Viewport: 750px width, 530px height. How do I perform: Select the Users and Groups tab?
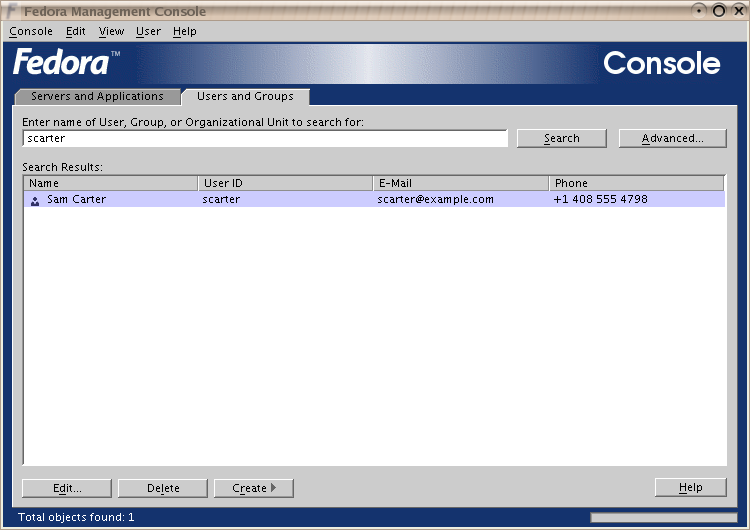click(245, 96)
